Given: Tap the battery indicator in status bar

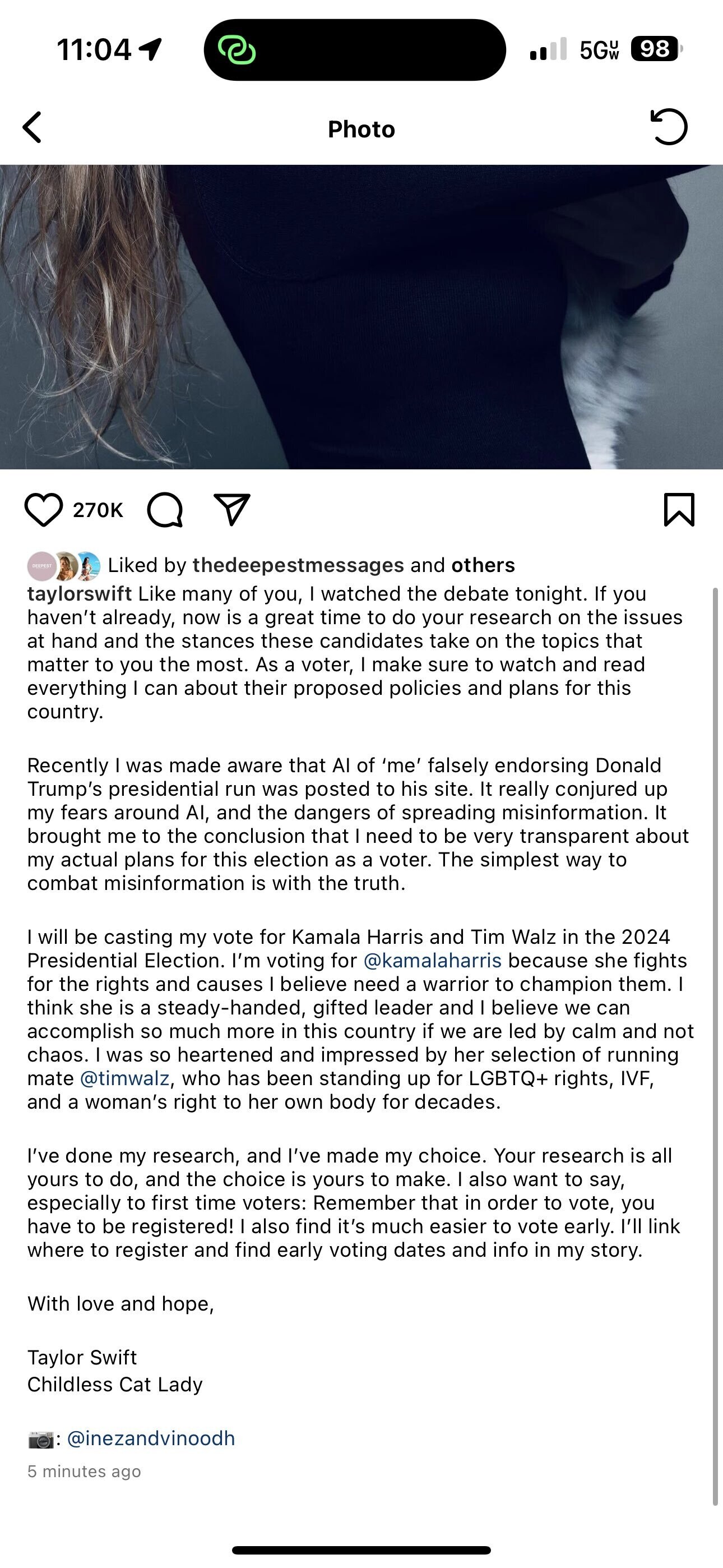Looking at the screenshot, I should coord(656,49).
